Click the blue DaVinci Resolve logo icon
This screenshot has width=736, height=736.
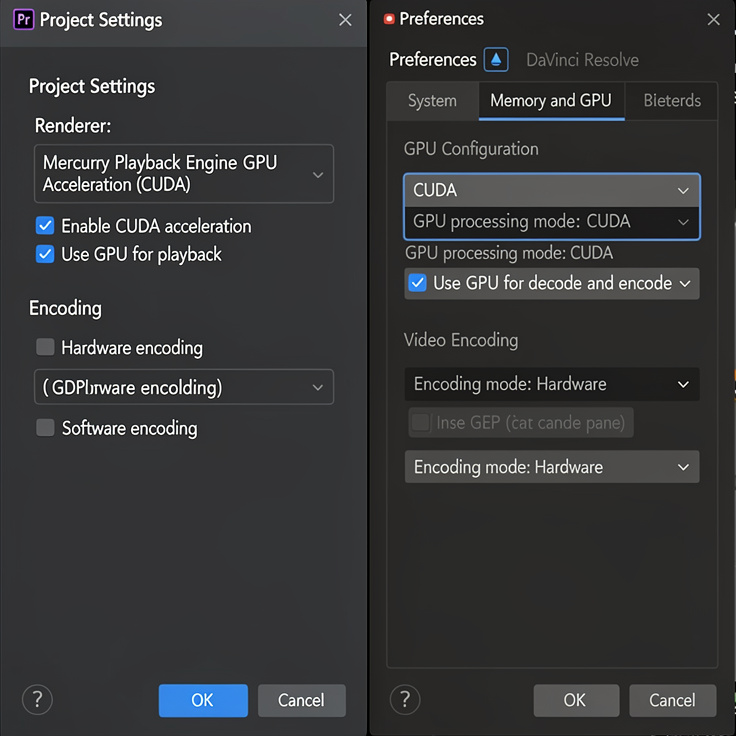(496, 60)
